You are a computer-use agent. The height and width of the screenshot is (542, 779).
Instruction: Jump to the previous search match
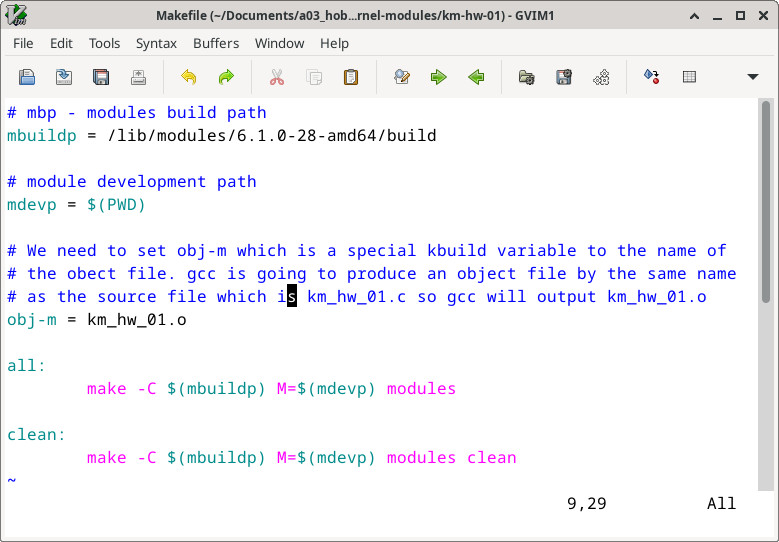476,77
